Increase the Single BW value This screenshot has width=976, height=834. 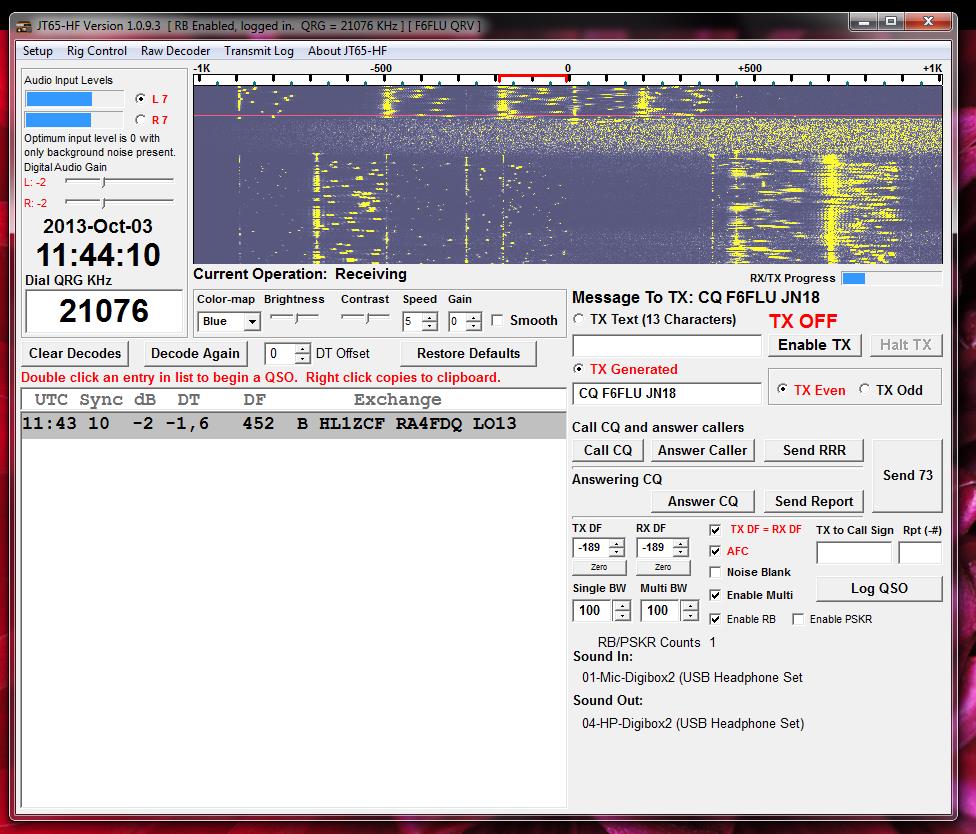point(622,606)
